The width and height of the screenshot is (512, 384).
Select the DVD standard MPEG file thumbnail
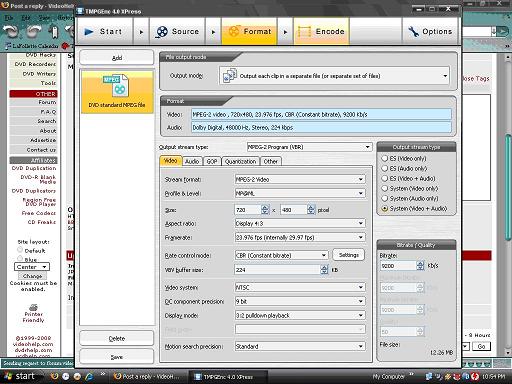point(117,91)
